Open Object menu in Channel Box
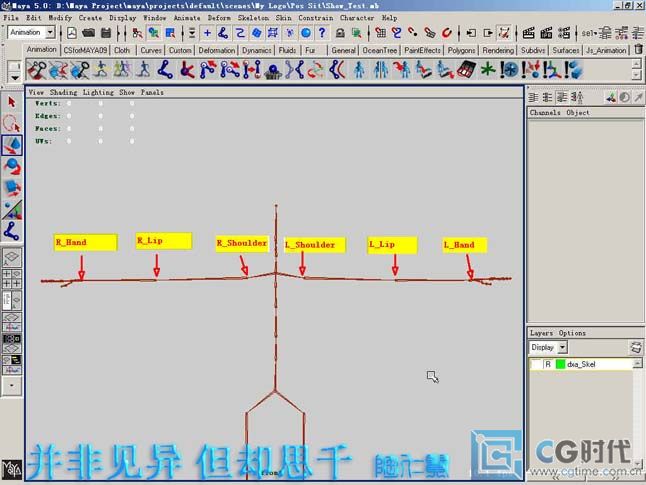The height and width of the screenshot is (485, 646). (578, 112)
